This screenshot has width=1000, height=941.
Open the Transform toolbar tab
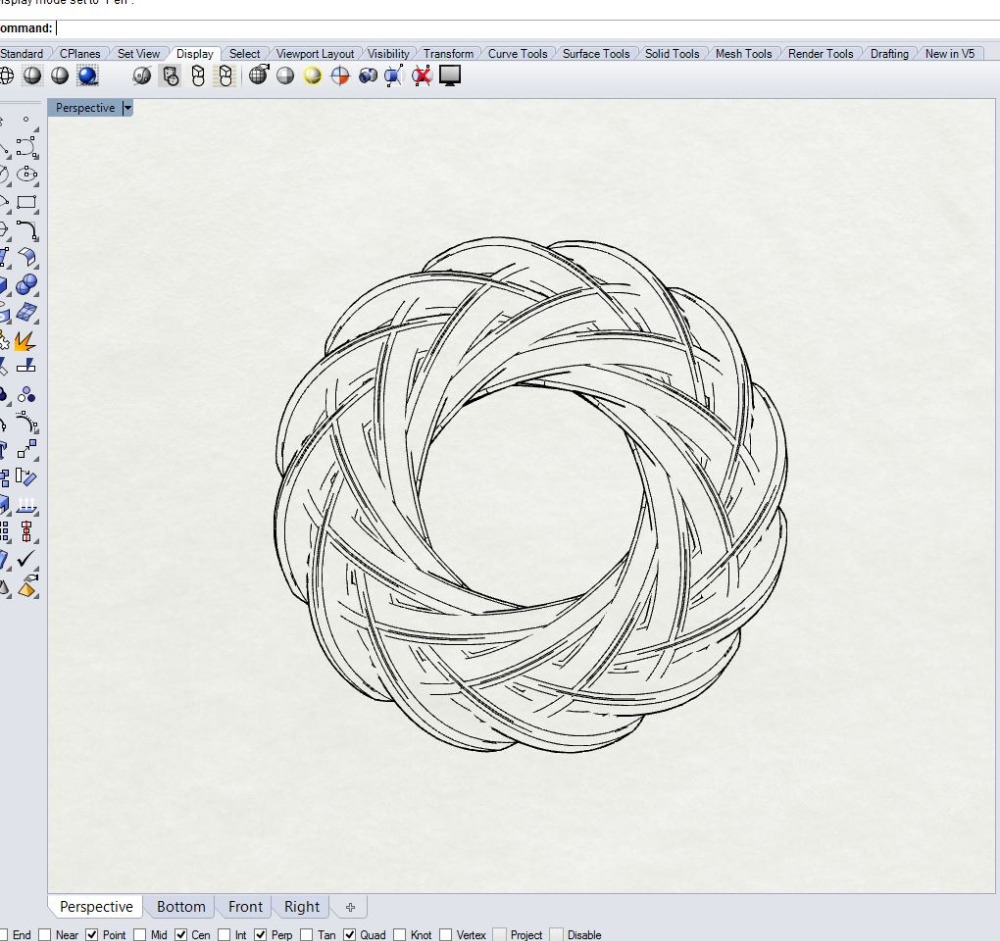(x=448, y=54)
